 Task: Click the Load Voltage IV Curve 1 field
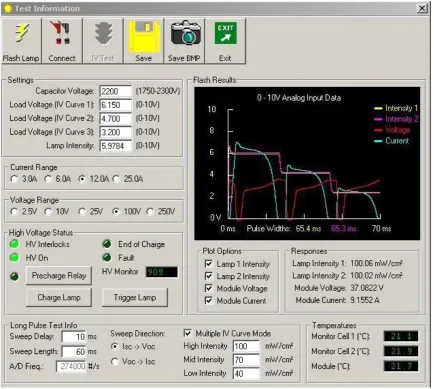[x=115, y=105]
